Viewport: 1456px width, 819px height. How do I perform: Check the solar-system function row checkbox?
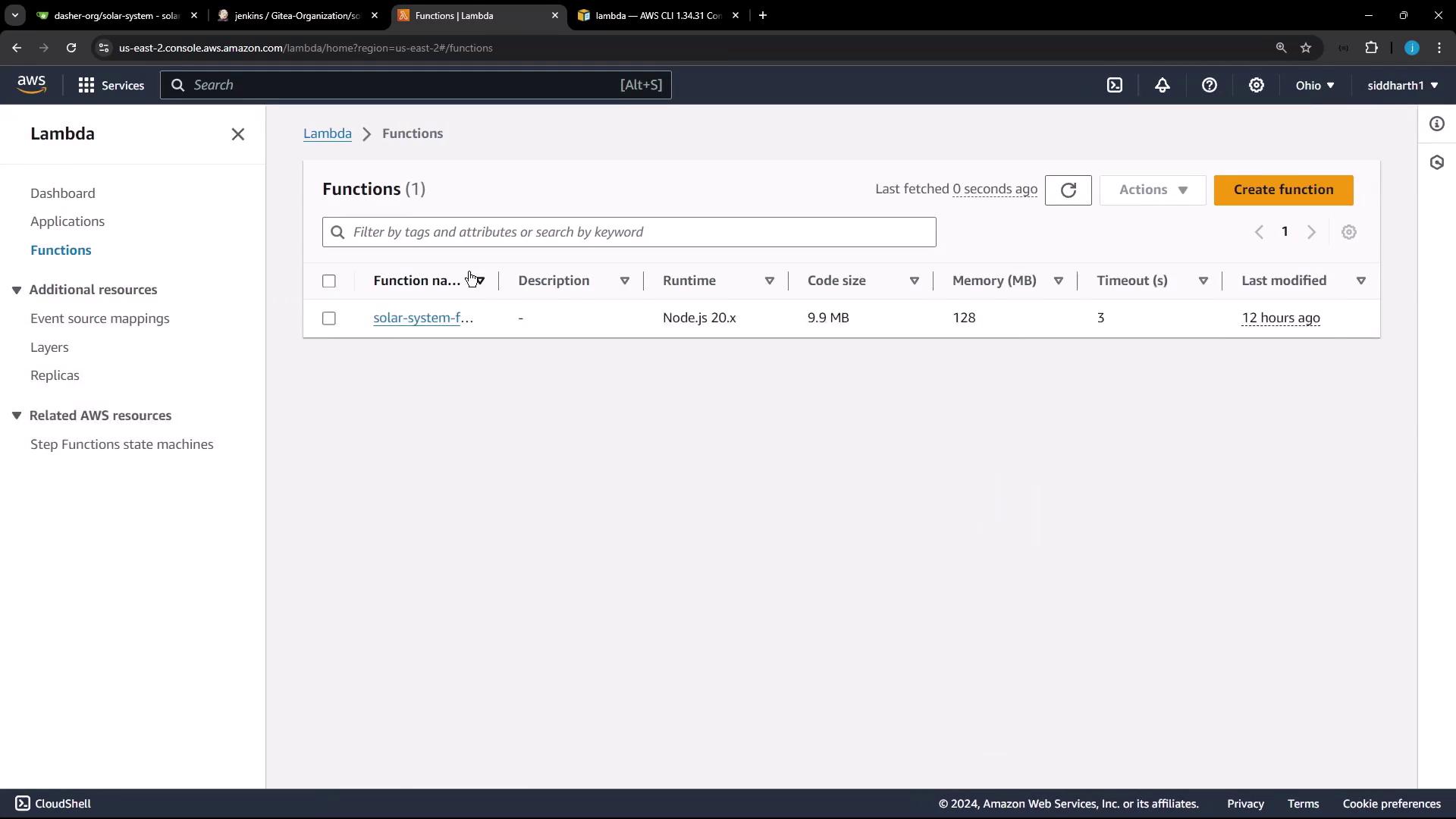tap(328, 318)
